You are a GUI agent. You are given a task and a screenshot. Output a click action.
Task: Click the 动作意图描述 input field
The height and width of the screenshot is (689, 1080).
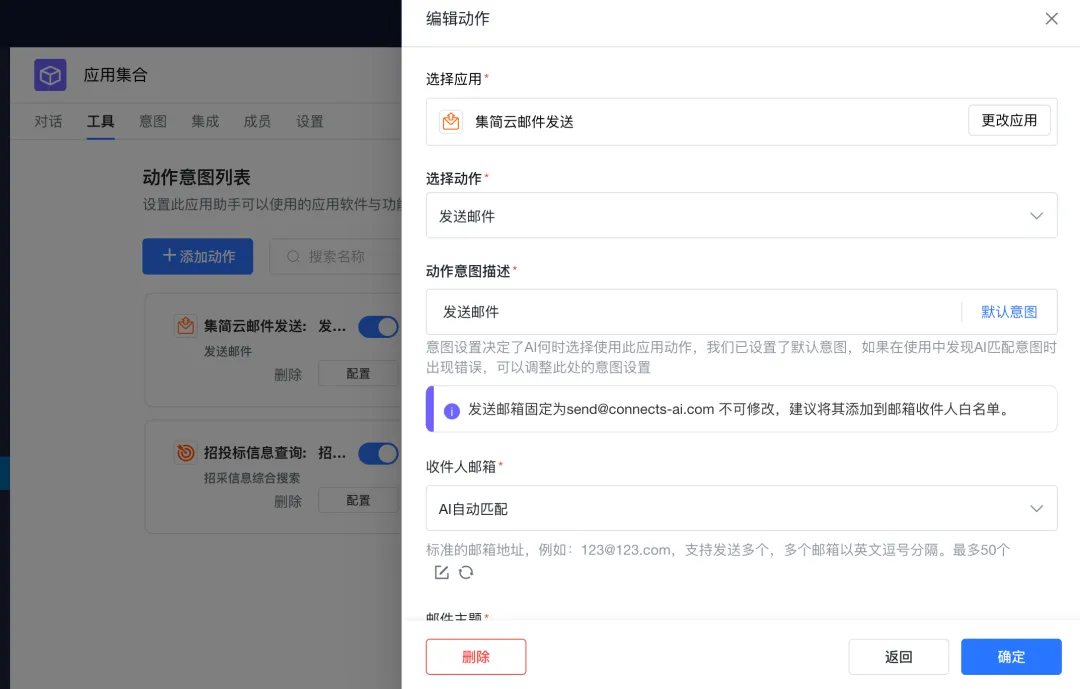pyautogui.click(x=693, y=312)
